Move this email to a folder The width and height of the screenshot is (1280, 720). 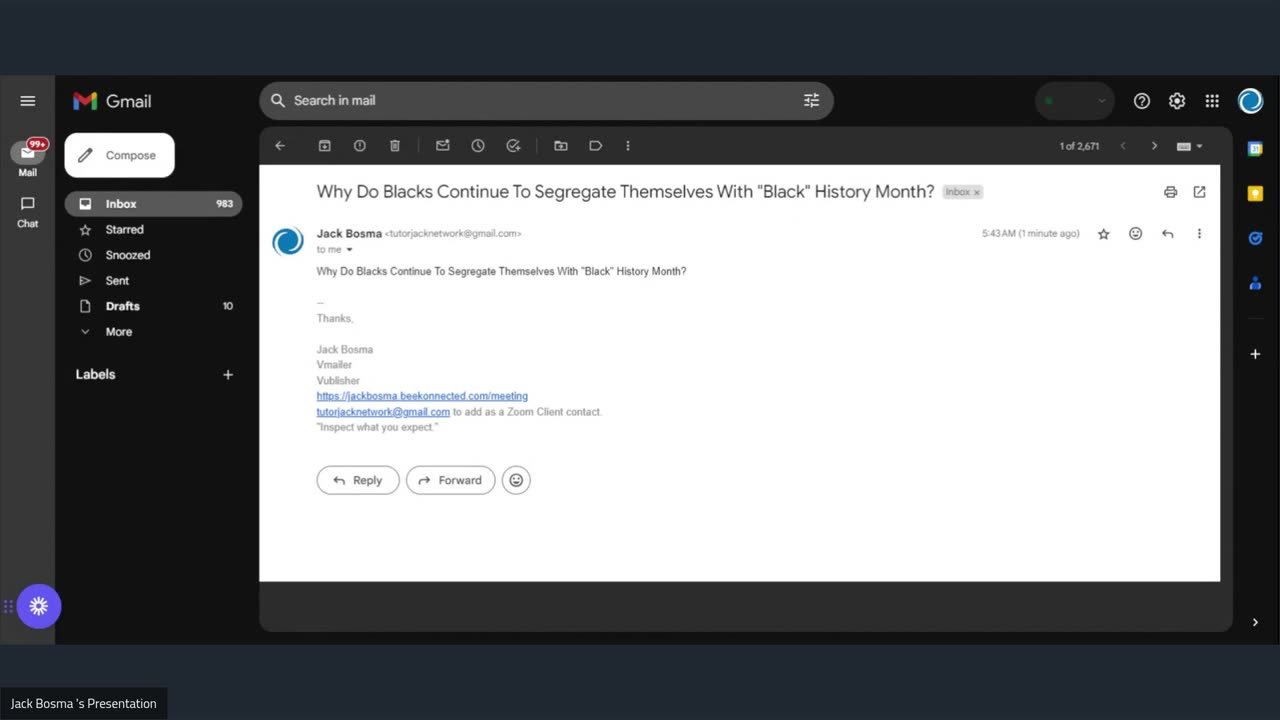click(561, 146)
